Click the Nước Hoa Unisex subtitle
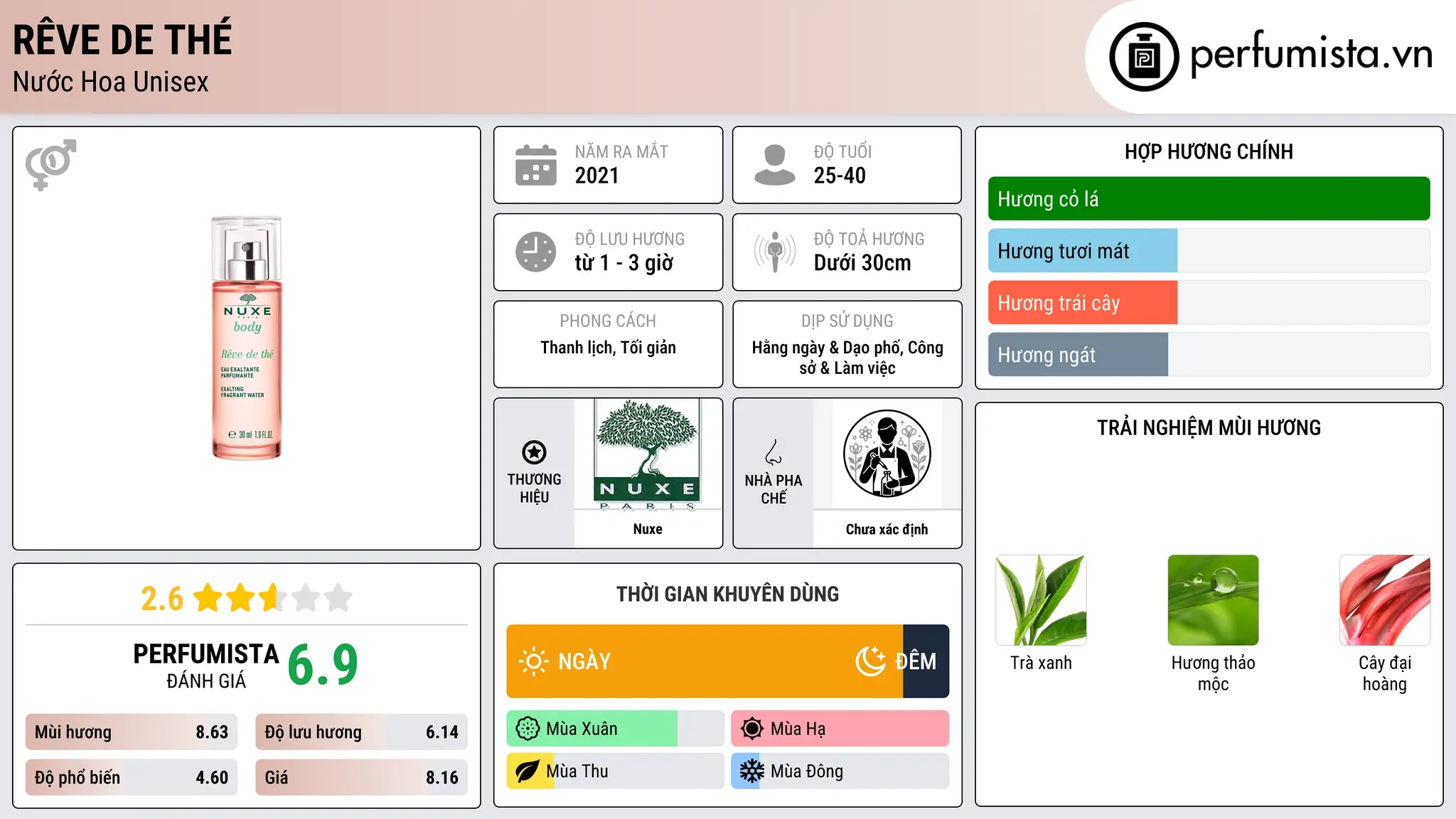Image resolution: width=1456 pixels, height=819 pixels. click(111, 82)
